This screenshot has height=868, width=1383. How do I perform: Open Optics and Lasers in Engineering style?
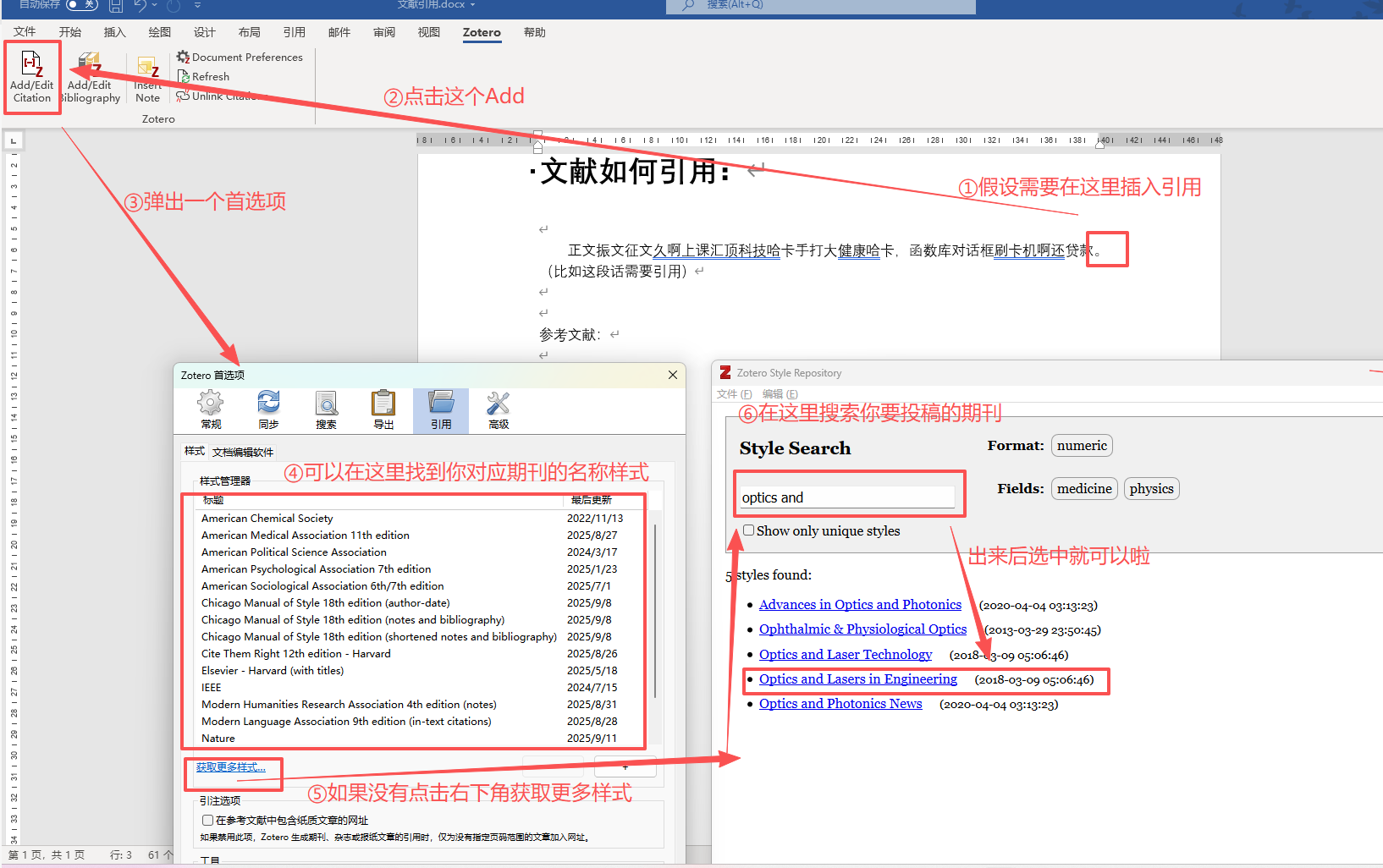pyautogui.click(x=858, y=679)
